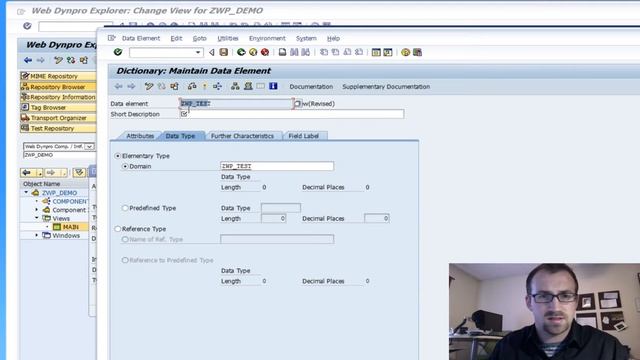The width and height of the screenshot is (640, 360).
Task: Switch to the Attributes tab
Action: click(140, 136)
